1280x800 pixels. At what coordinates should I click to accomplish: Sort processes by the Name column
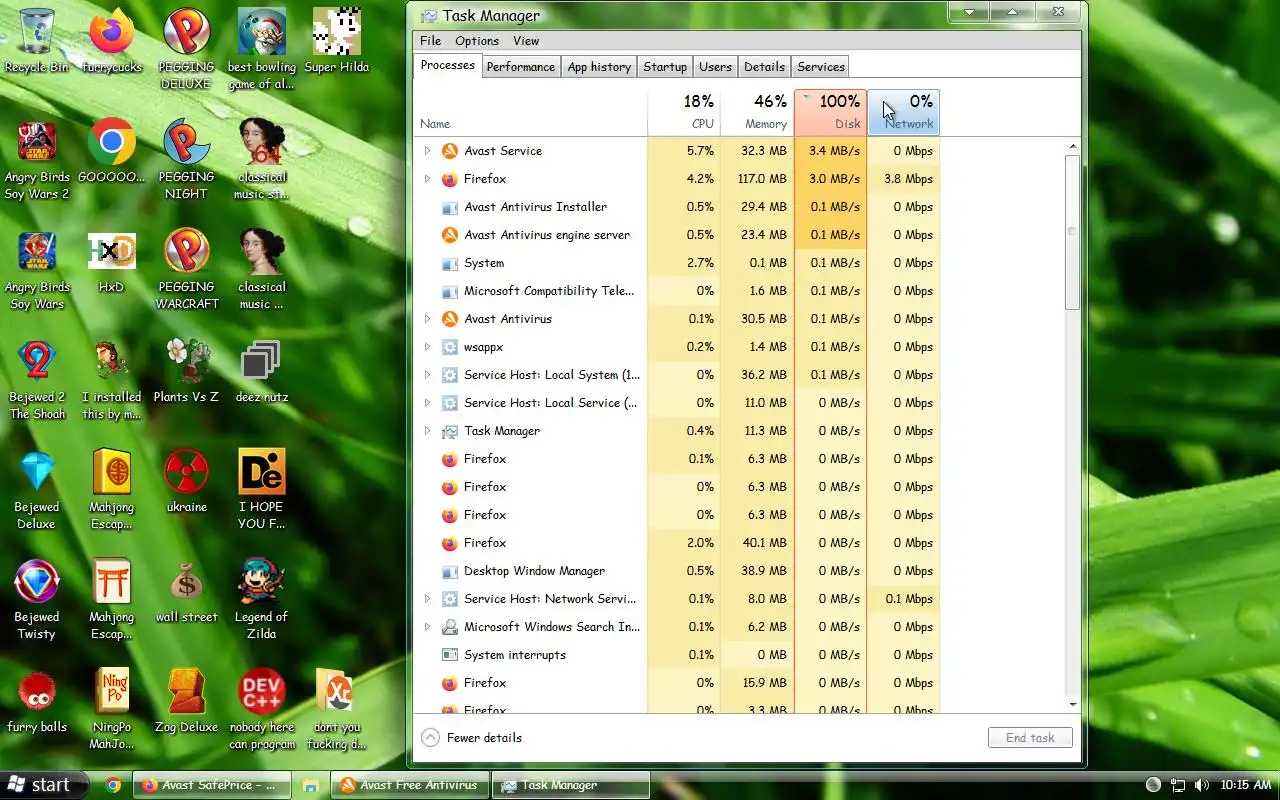pyautogui.click(x=531, y=112)
